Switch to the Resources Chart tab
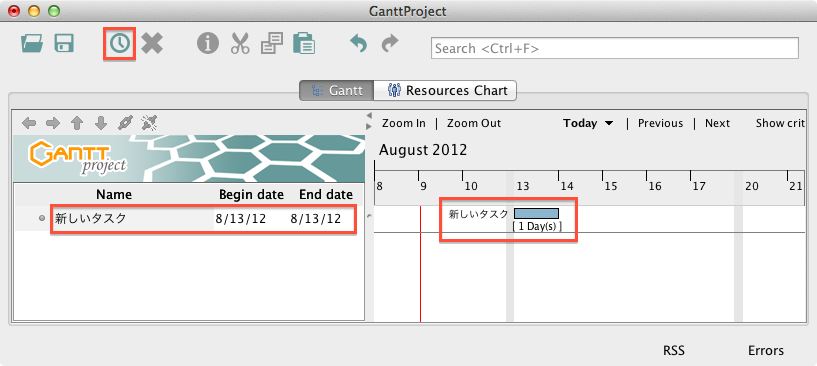The image size is (817, 366). click(x=447, y=90)
